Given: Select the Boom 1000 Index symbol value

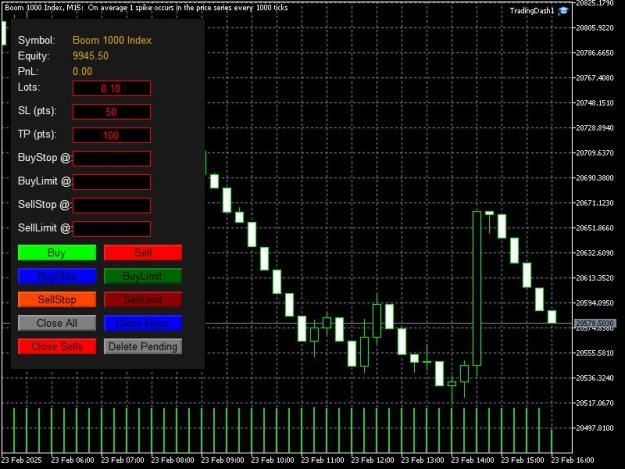Looking at the screenshot, I should tap(112, 40).
